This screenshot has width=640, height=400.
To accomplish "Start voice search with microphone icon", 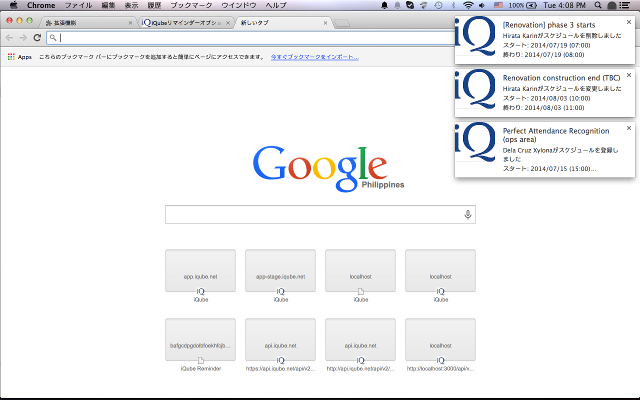I will pos(468,214).
